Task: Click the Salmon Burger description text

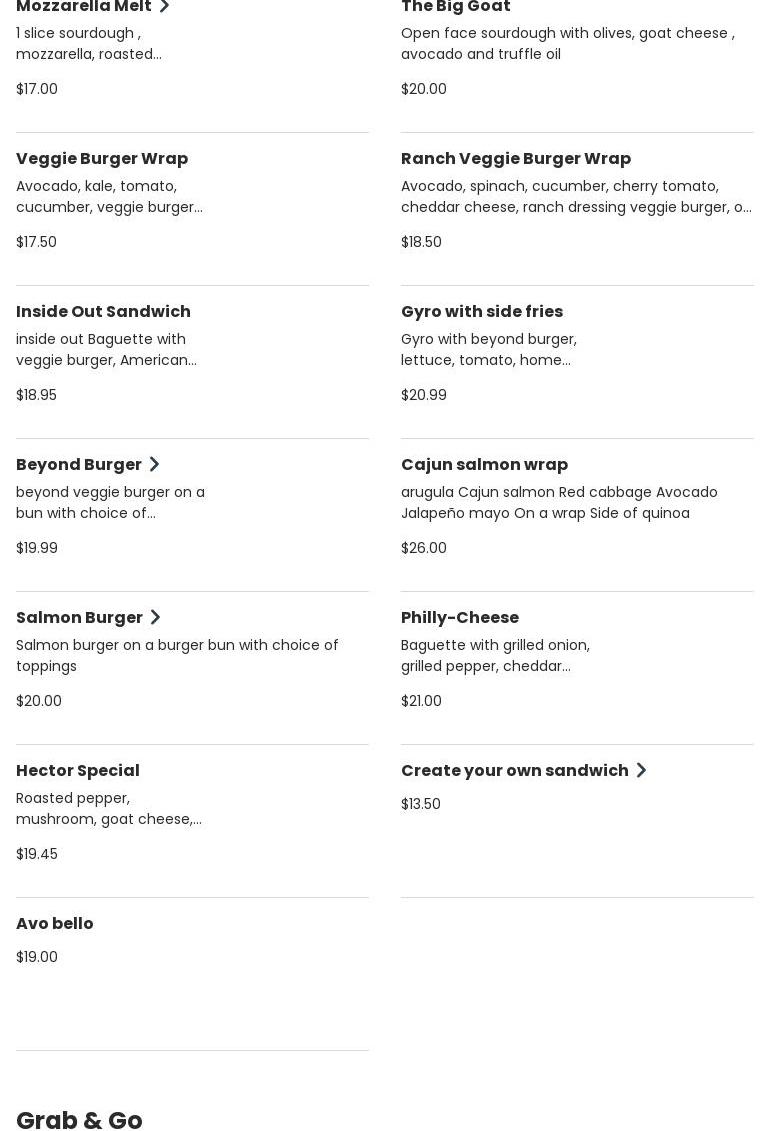Action: (x=177, y=655)
